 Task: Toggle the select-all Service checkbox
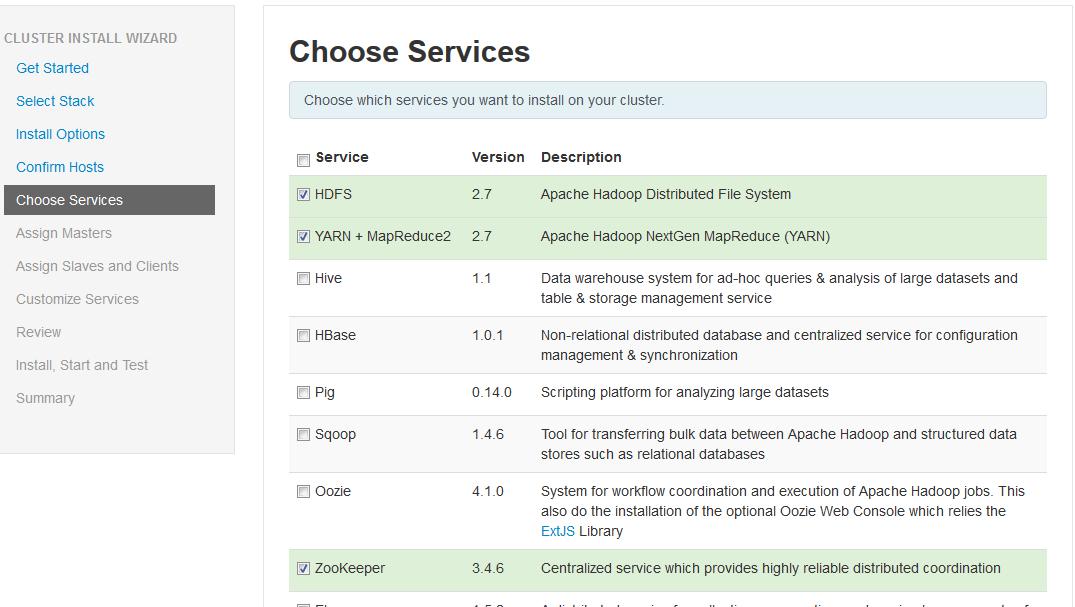303,160
